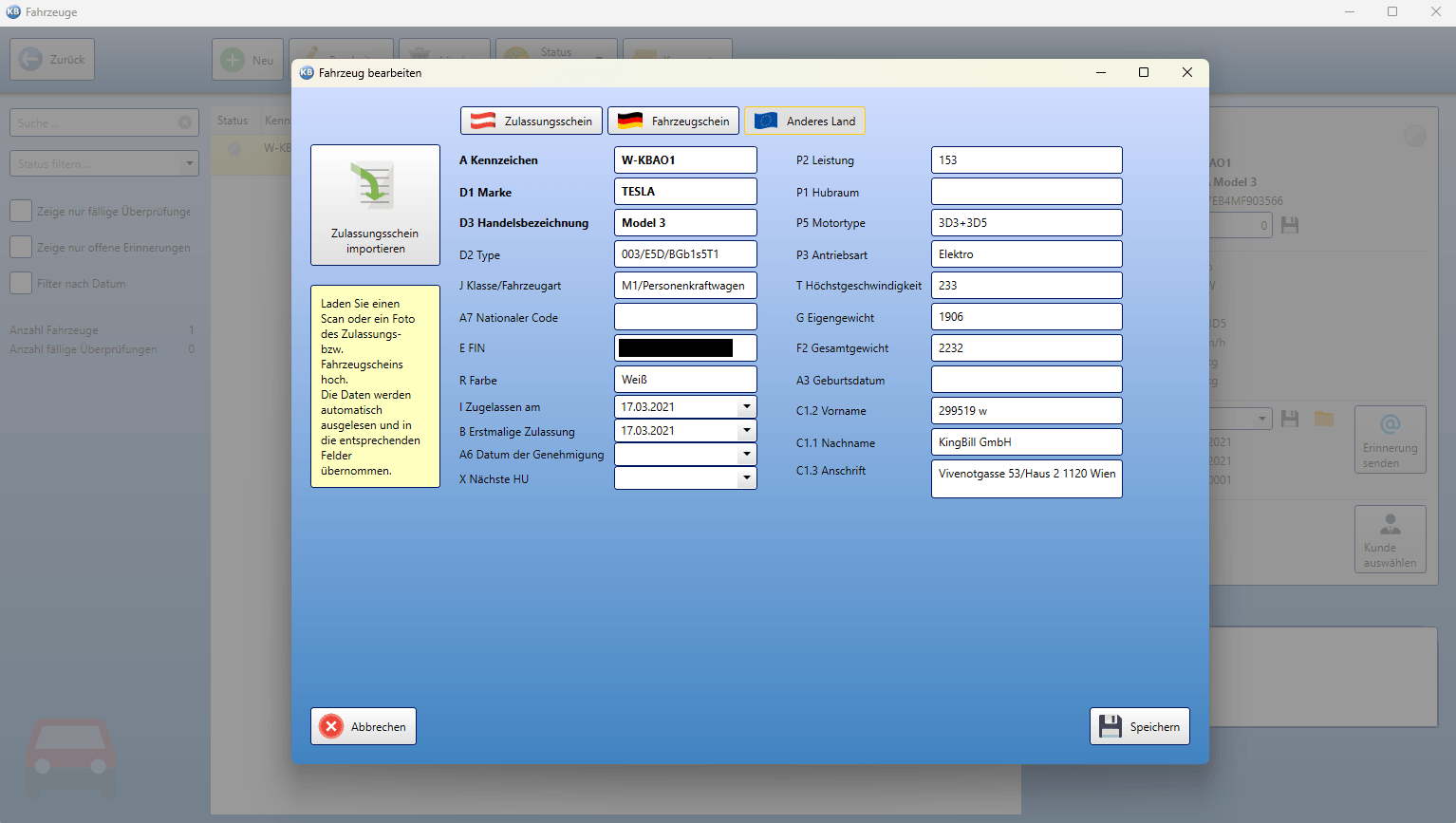Expand the X Nächste HU date dropdown
Screen dimensions: 1456x823
747,478
